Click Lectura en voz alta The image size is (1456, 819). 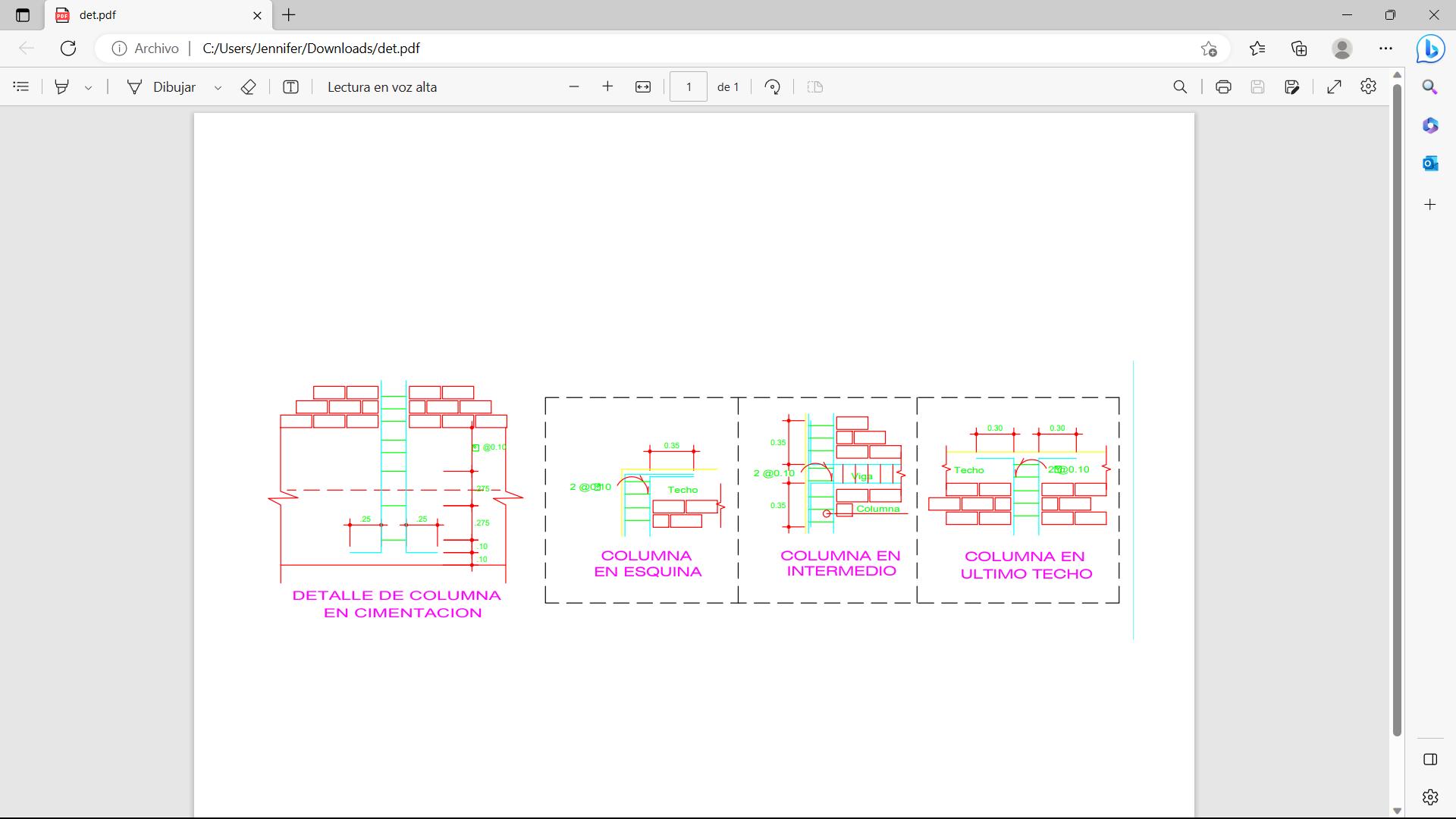pyautogui.click(x=382, y=87)
